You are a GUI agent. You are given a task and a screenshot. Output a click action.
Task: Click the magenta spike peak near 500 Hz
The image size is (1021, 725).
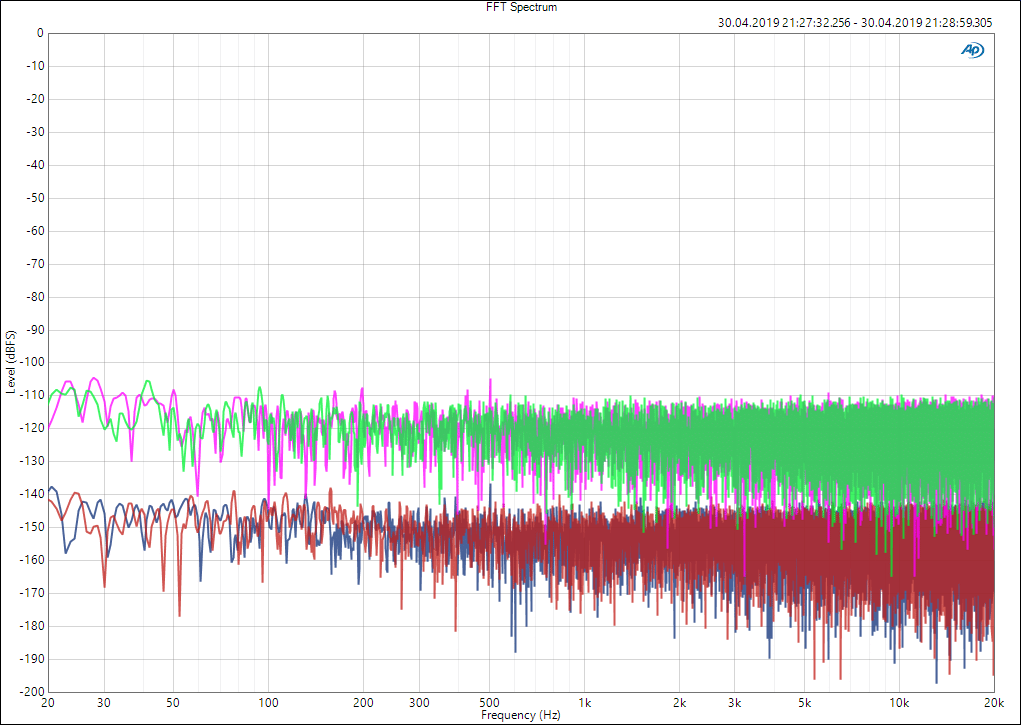tap(490, 380)
